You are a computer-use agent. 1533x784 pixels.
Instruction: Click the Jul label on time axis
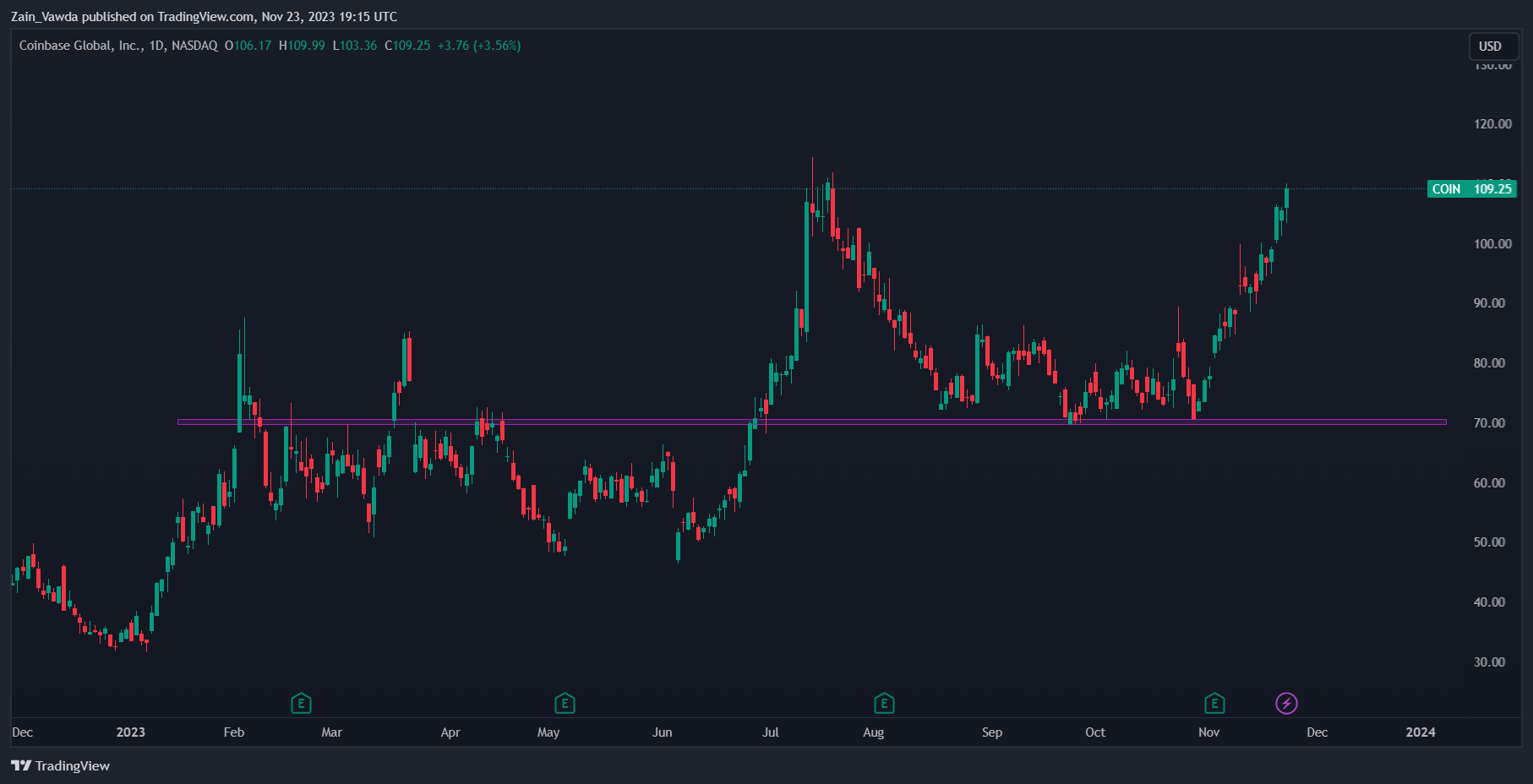tap(770, 732)
